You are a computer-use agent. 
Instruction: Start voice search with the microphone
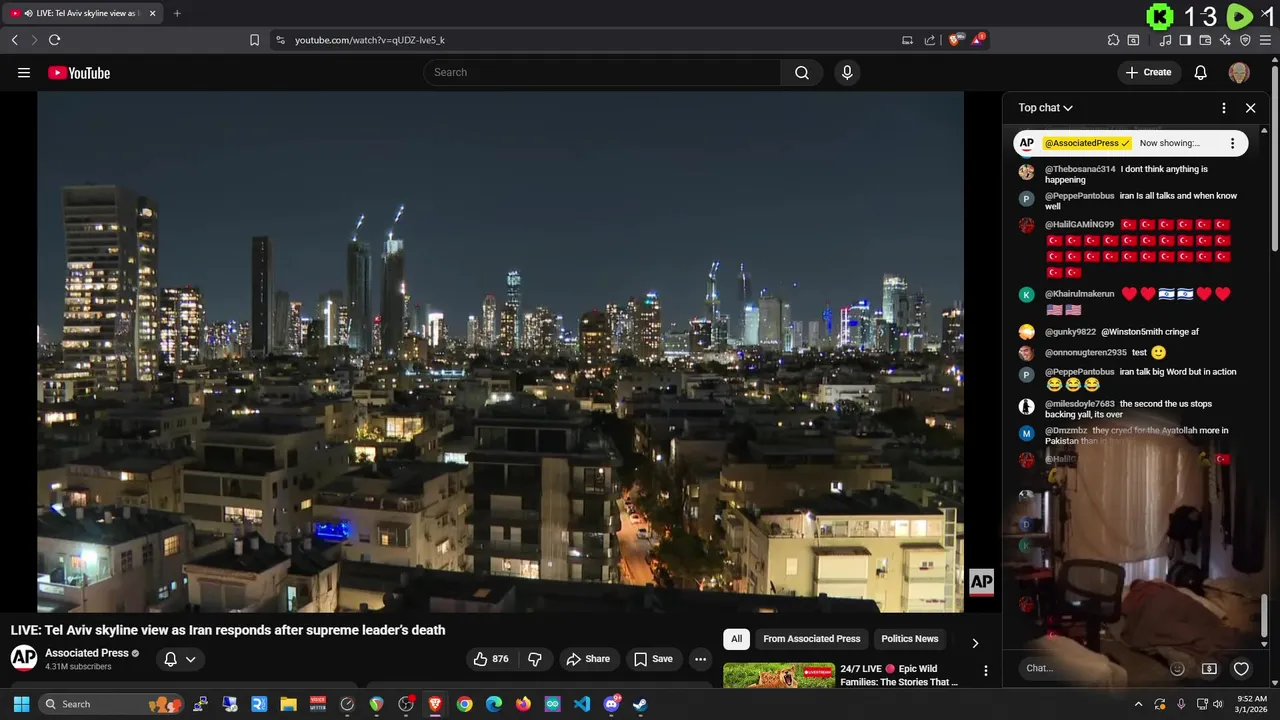[x=847, y=72]
